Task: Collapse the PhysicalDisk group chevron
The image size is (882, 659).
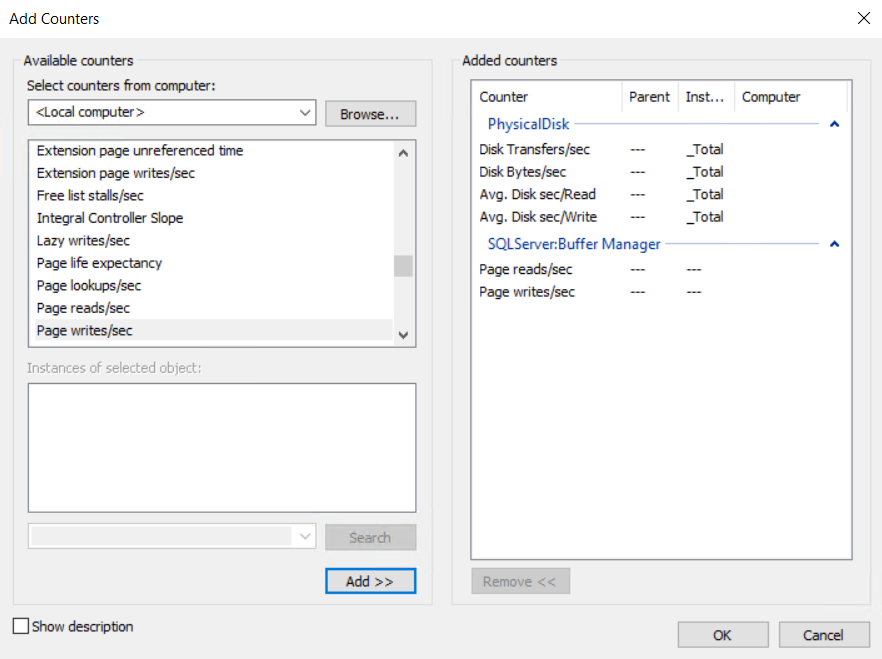Action: click(x=835, y=124)
